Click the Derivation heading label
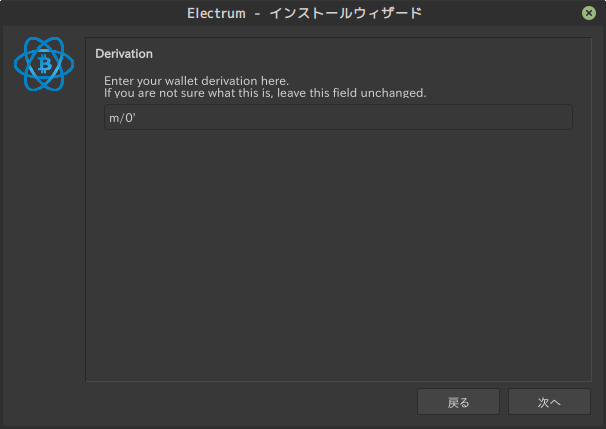This screenshot has width=606, height=429. tap(124, 53)
